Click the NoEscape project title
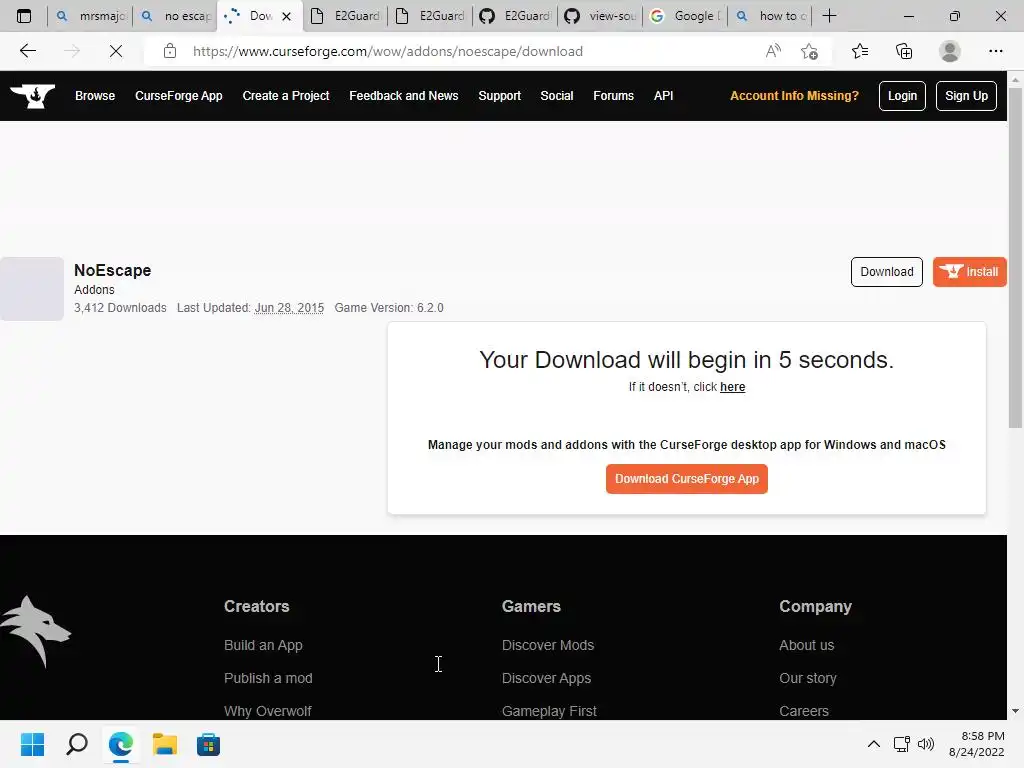Image resolution: width=1024 pixels, height=768 pixels. (112, 270)
